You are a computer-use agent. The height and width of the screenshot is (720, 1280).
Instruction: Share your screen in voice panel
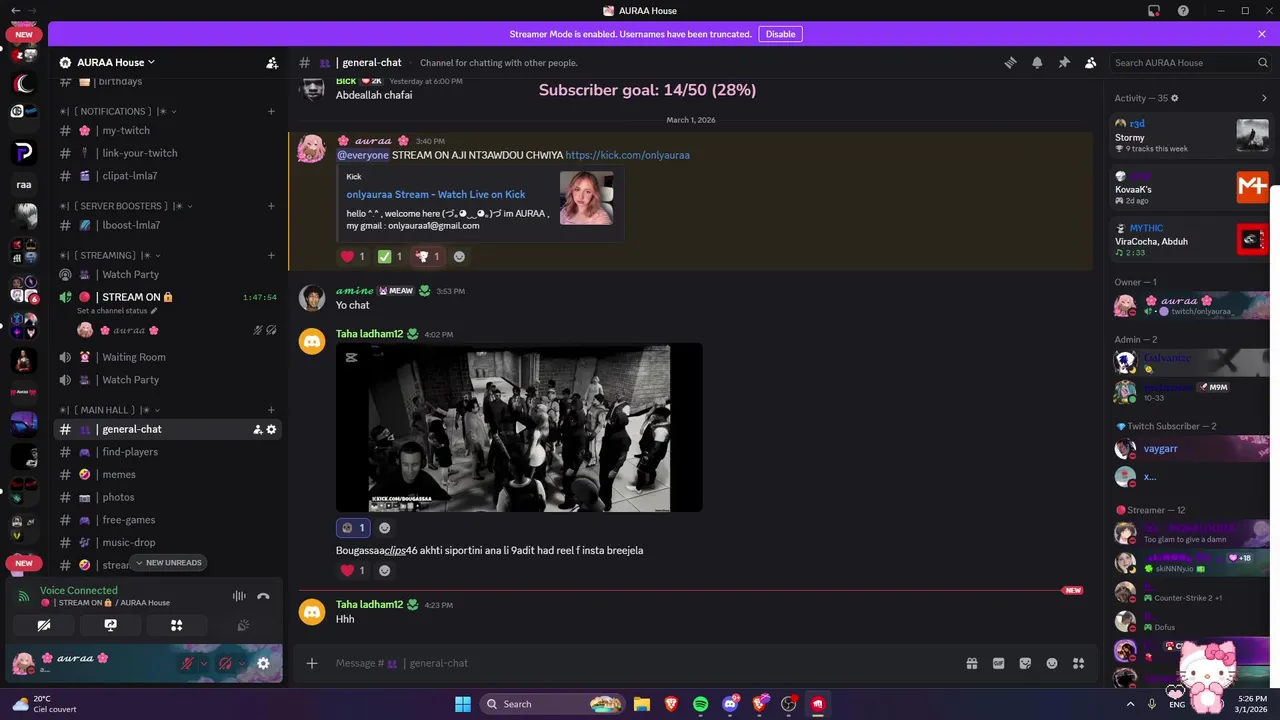coord(110,625)
